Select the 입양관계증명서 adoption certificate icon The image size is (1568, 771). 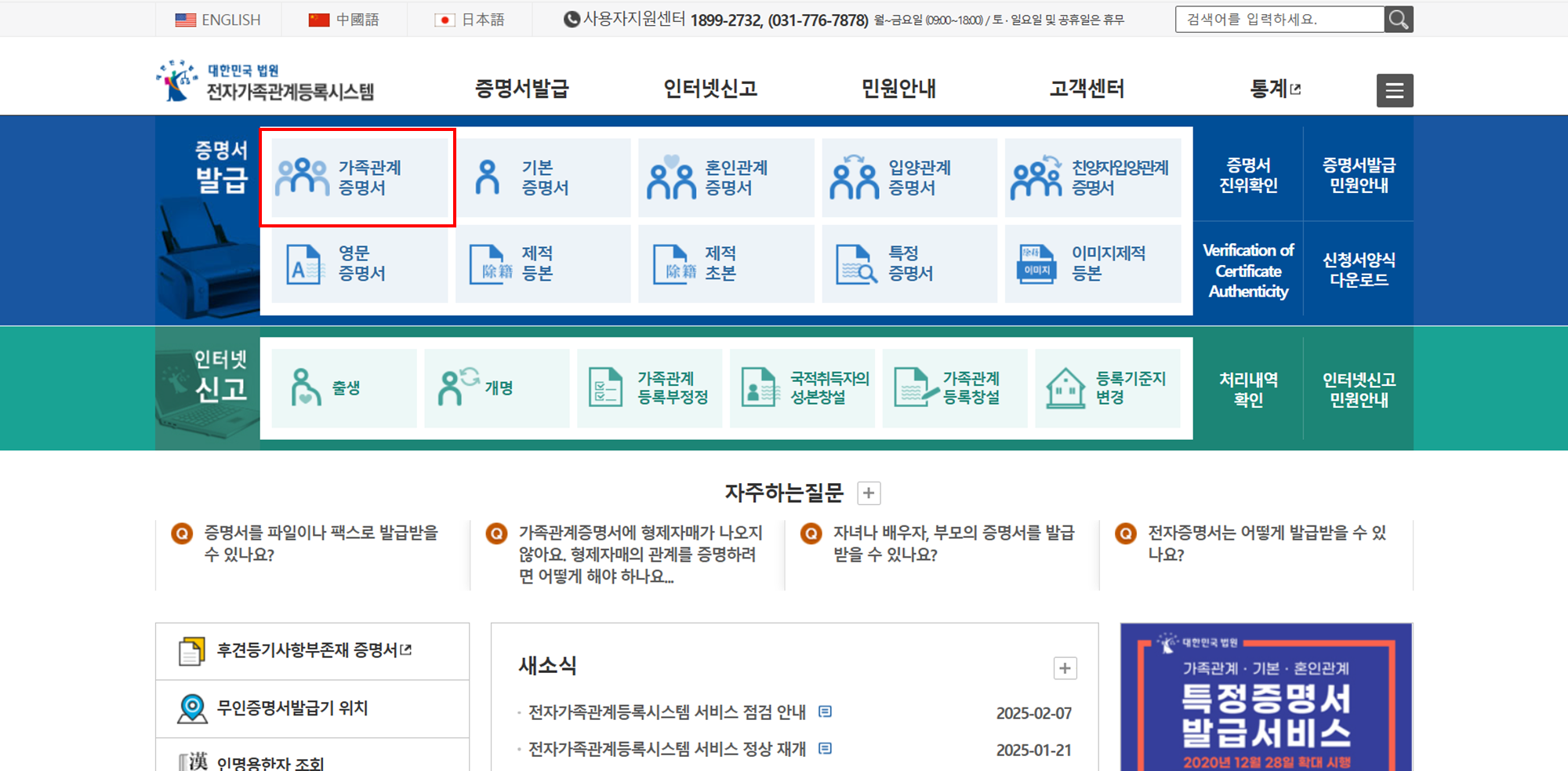pos(909,177)
